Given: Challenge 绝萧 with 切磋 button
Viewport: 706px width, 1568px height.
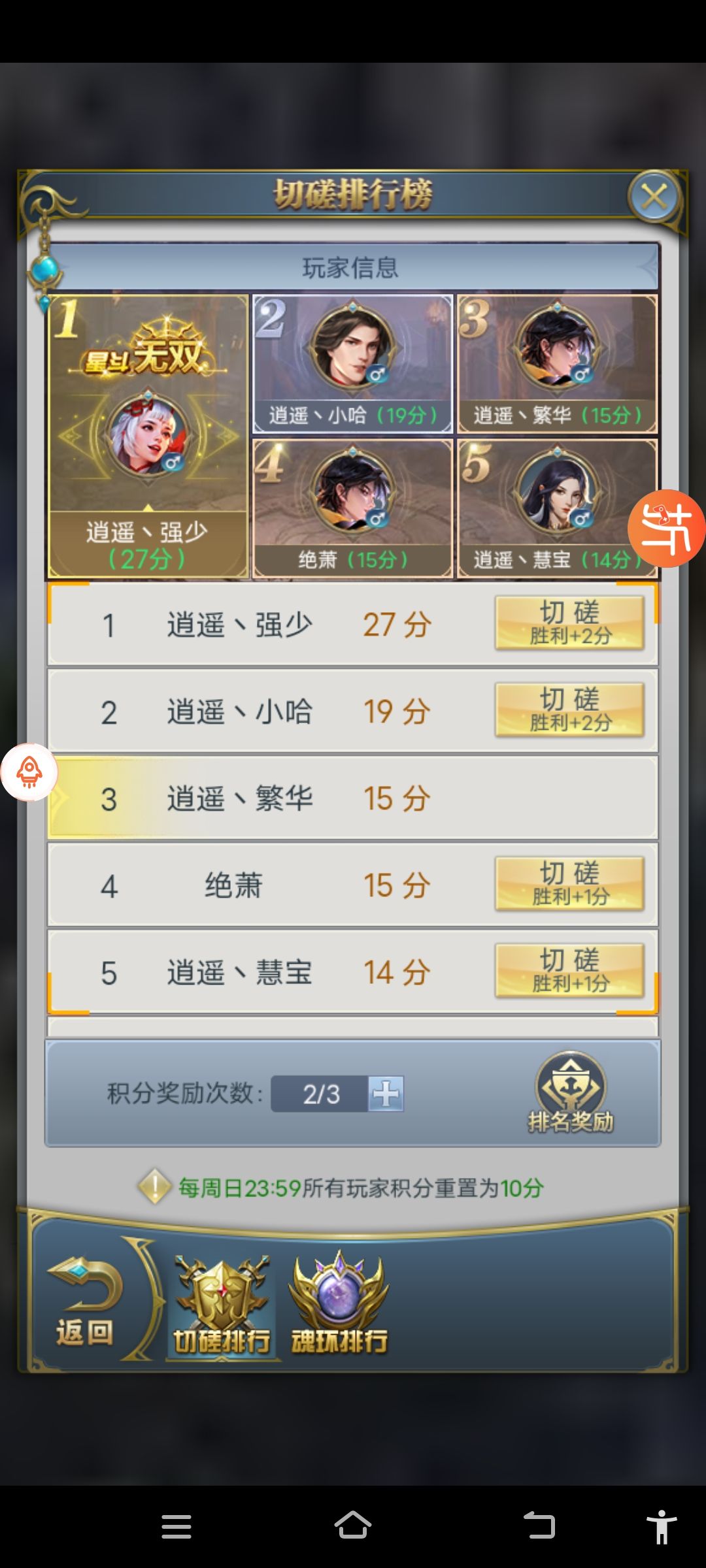Looking at the screenshot, I should (x=569, y=884).
